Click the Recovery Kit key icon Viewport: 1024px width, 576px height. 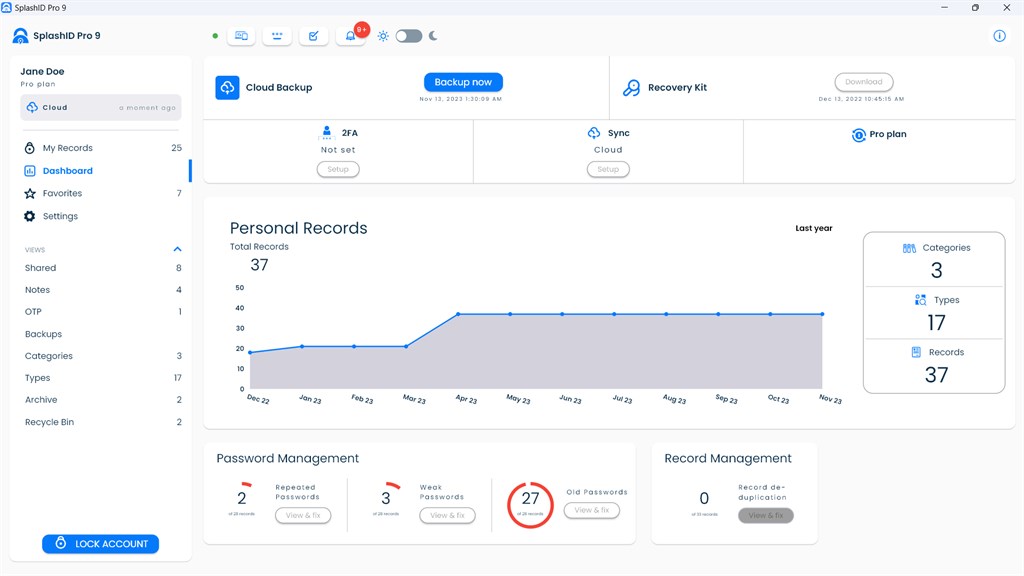632,88
